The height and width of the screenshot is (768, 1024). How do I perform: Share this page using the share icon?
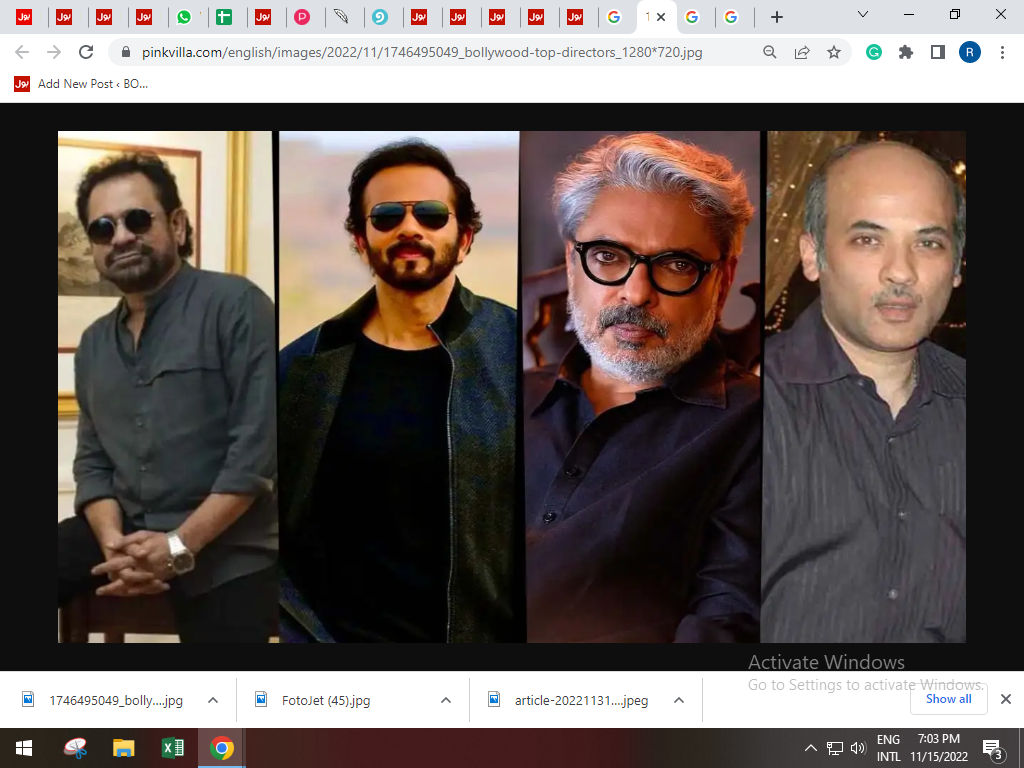tap(801, 52)
